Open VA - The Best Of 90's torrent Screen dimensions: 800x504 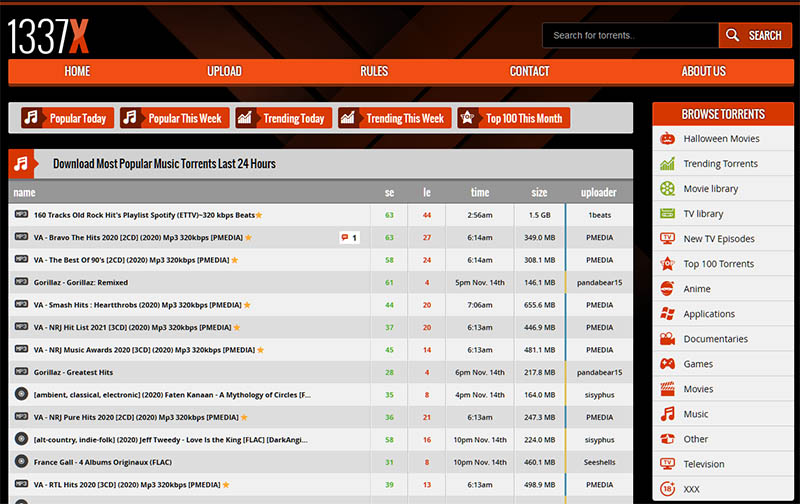coord(131,260)
